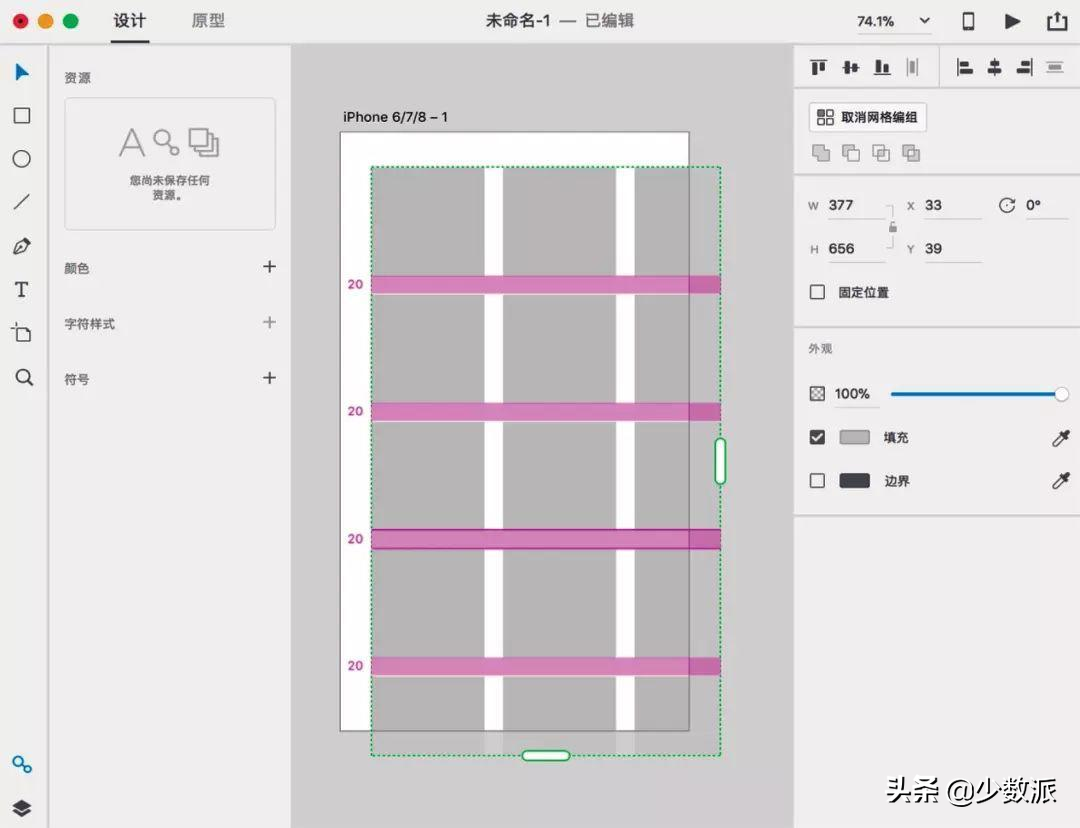Click the empty assets placeholder box
Image resolution: width=1080 pixels, height=828 pixels.
170,164
